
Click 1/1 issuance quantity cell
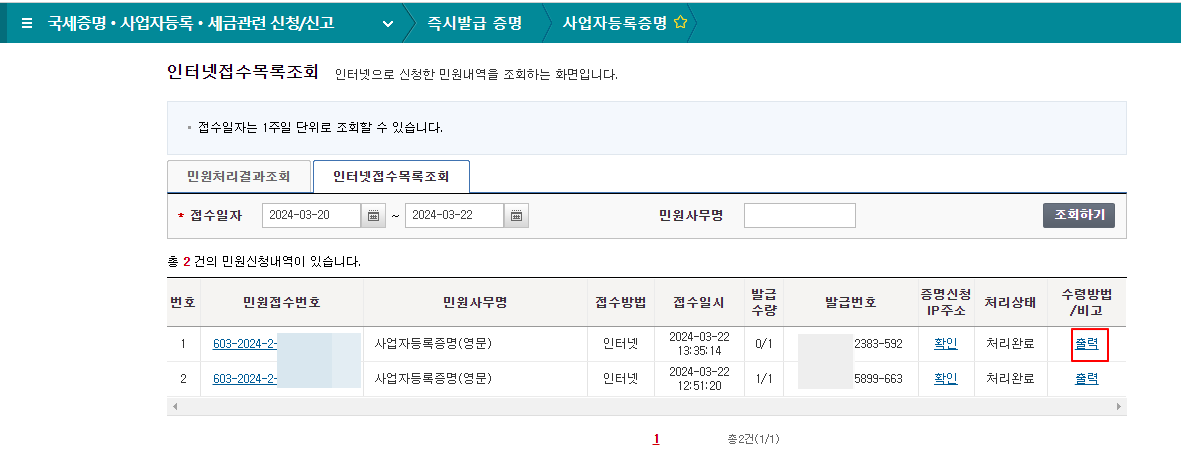click(764, 379)
